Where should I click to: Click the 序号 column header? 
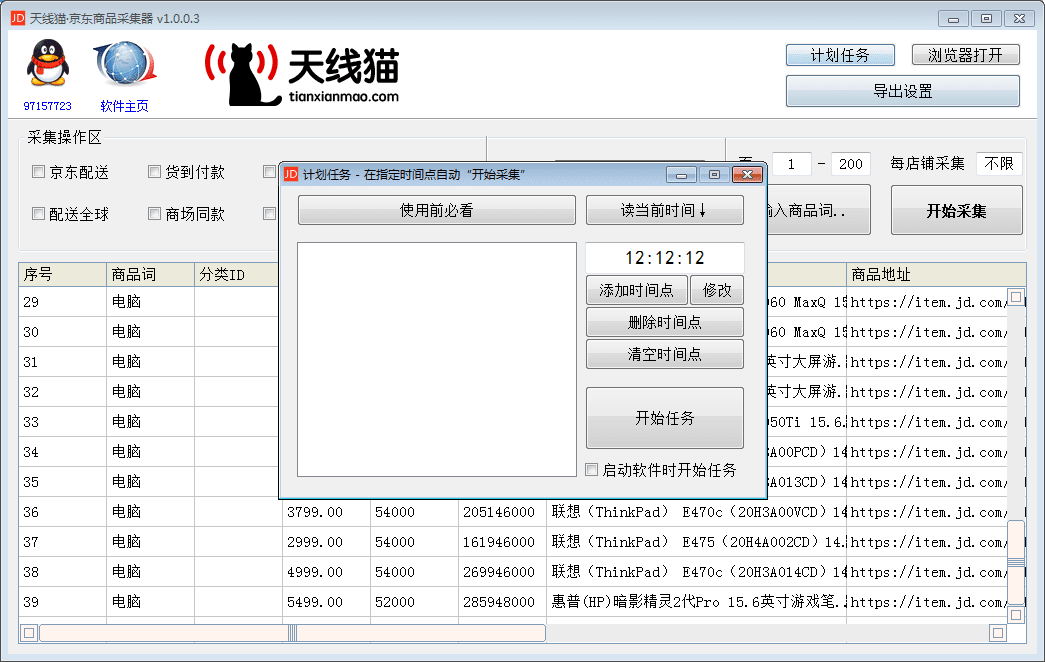[x=63, y=274]
